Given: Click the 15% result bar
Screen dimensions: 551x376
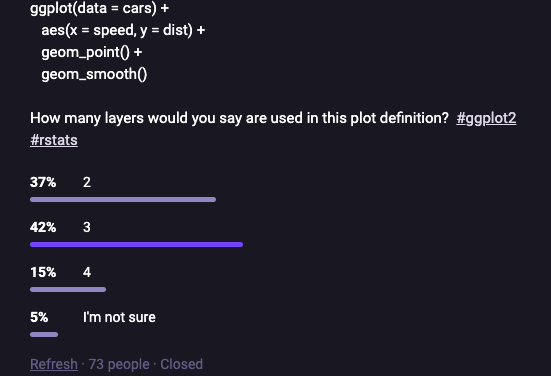Looking at the screenshot, I should [68, 290].
